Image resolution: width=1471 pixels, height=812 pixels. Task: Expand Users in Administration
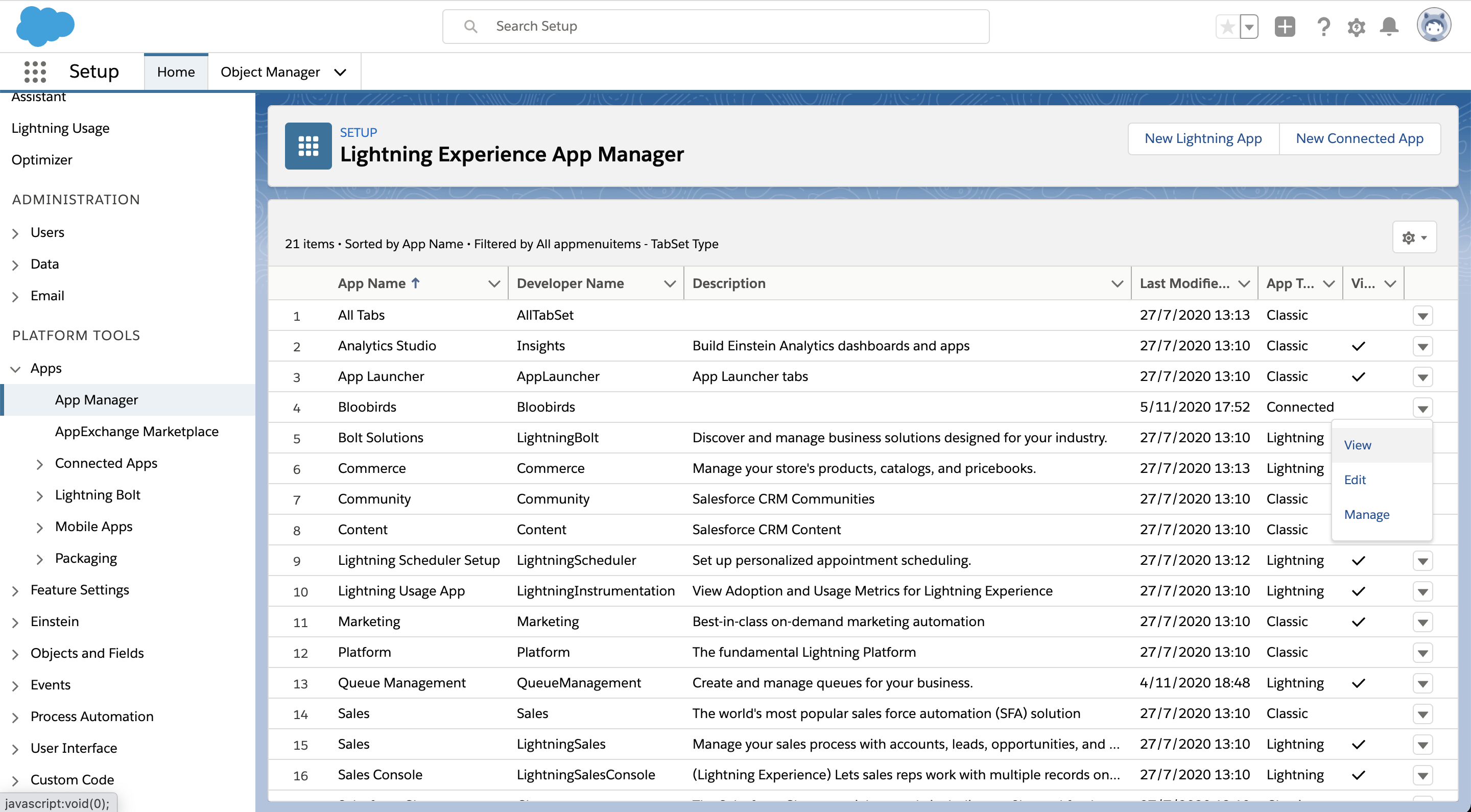[15, 233]
